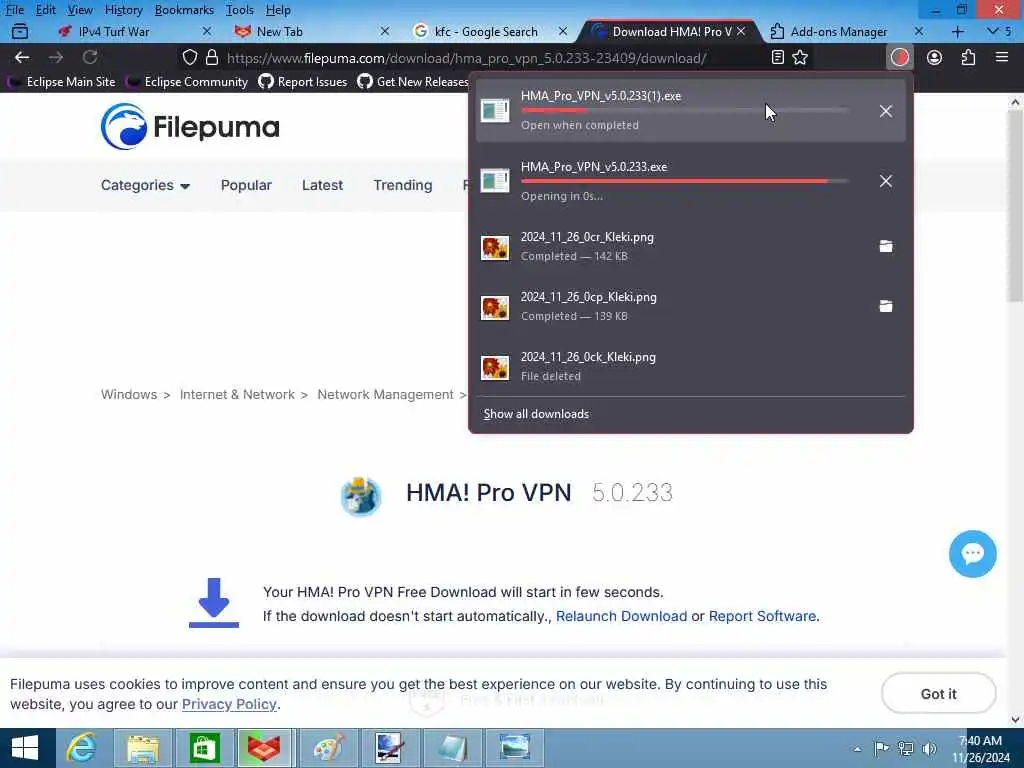Click Internet & Network breadcrumb
The width and height of the screenshot is (1024, 768).
[237, 394]
